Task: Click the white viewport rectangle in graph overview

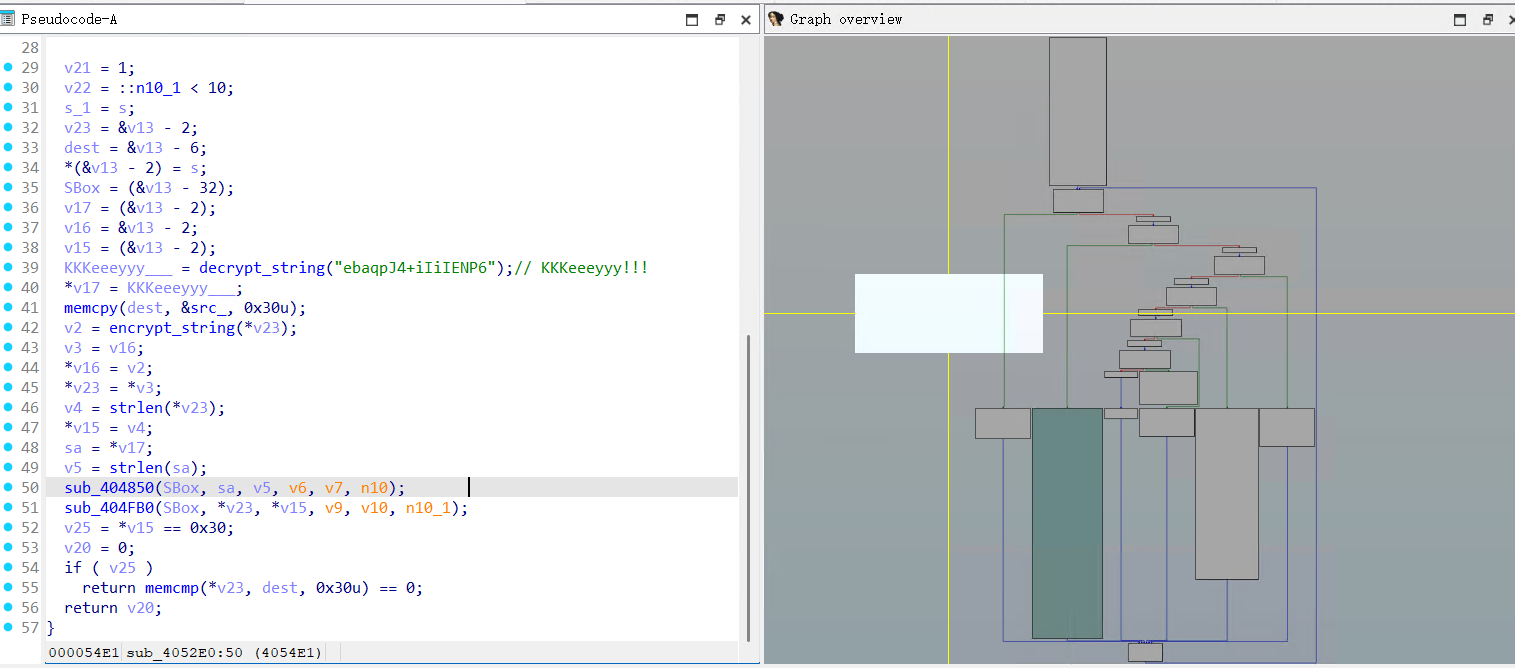Action: tap(948, 313)
